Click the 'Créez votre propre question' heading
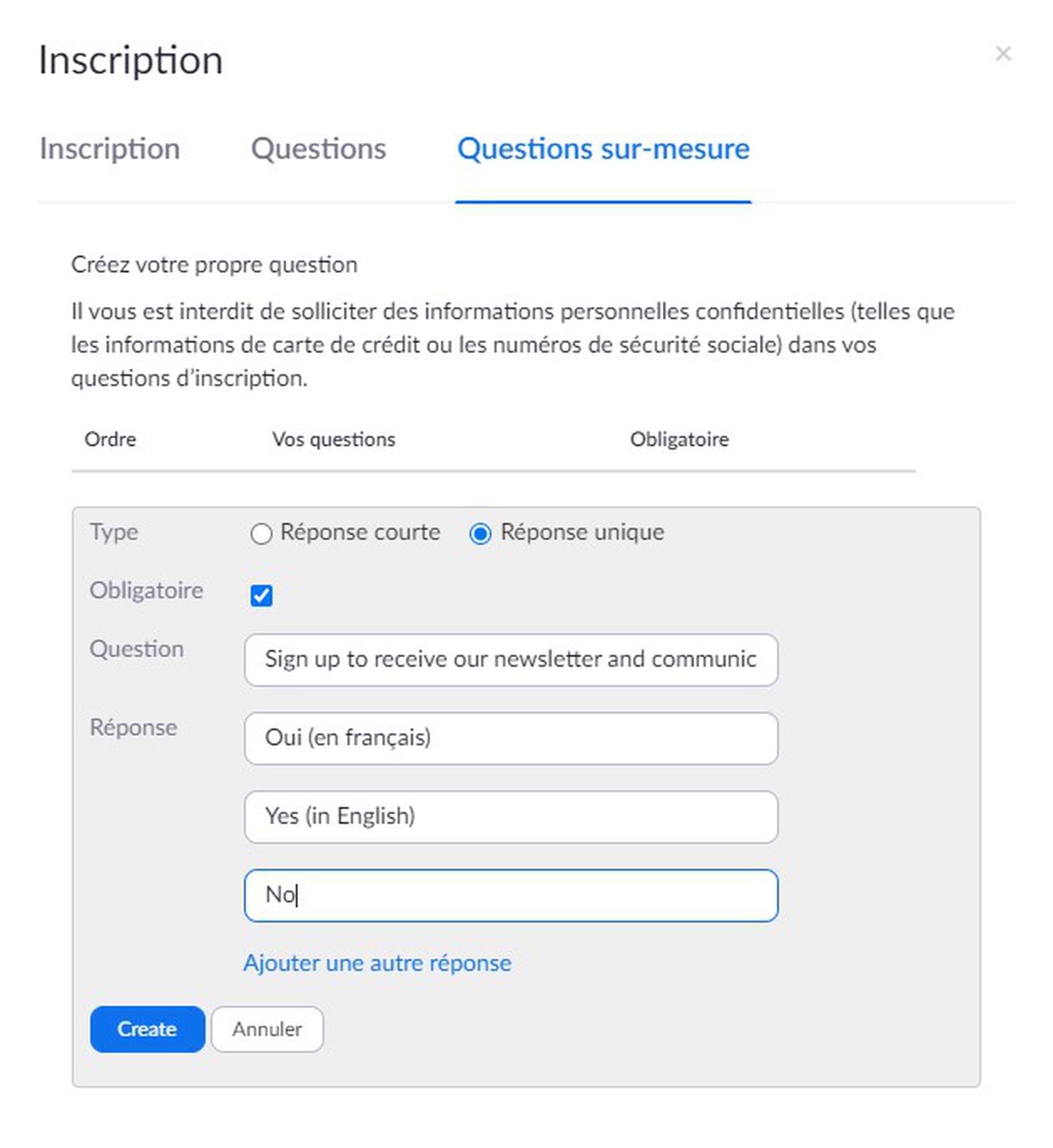This screenshot has height=1148, width=1053. click(x=214, y=265)
